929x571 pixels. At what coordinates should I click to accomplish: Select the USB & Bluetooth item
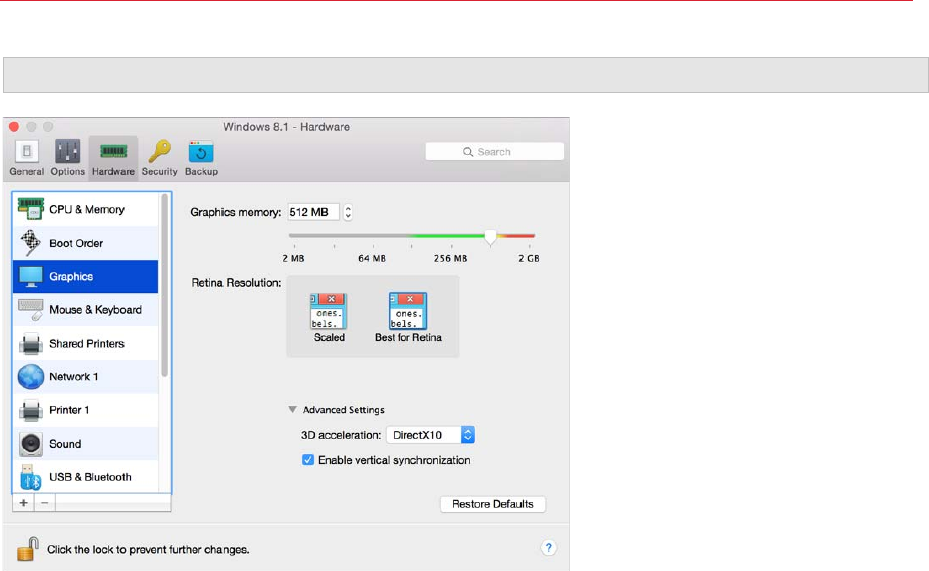(x=85, y=477)
